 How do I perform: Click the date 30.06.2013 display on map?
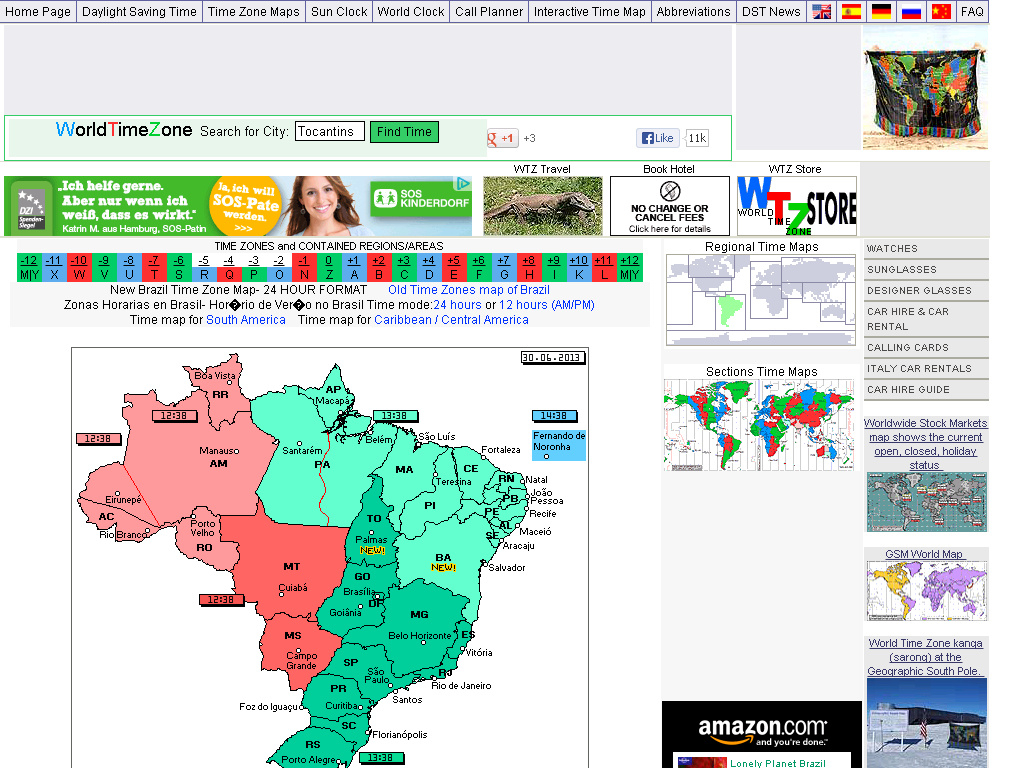[x=552, y=357]
